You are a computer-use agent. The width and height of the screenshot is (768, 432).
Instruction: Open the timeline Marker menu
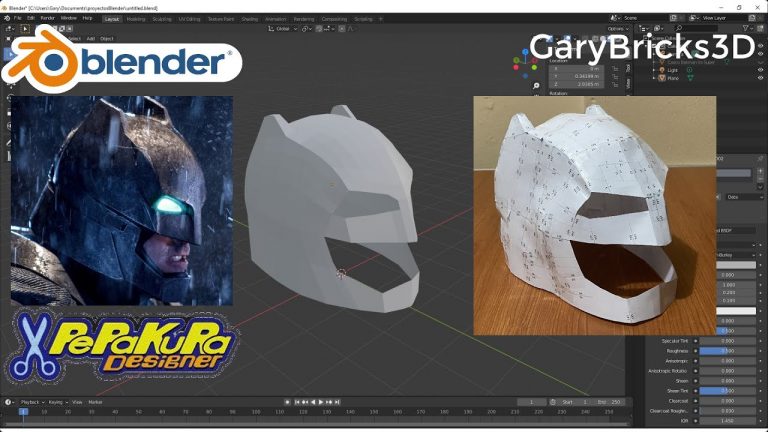[96, 402]
